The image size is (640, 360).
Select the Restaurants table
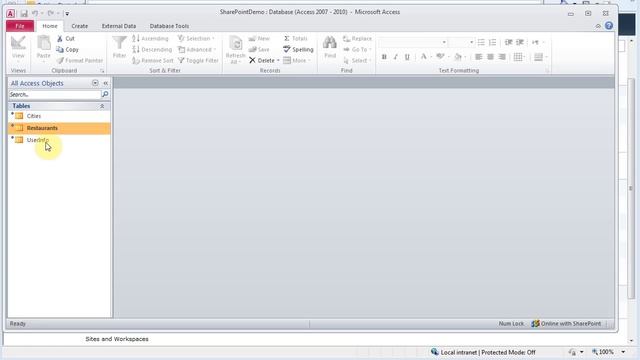click(59, 128)
